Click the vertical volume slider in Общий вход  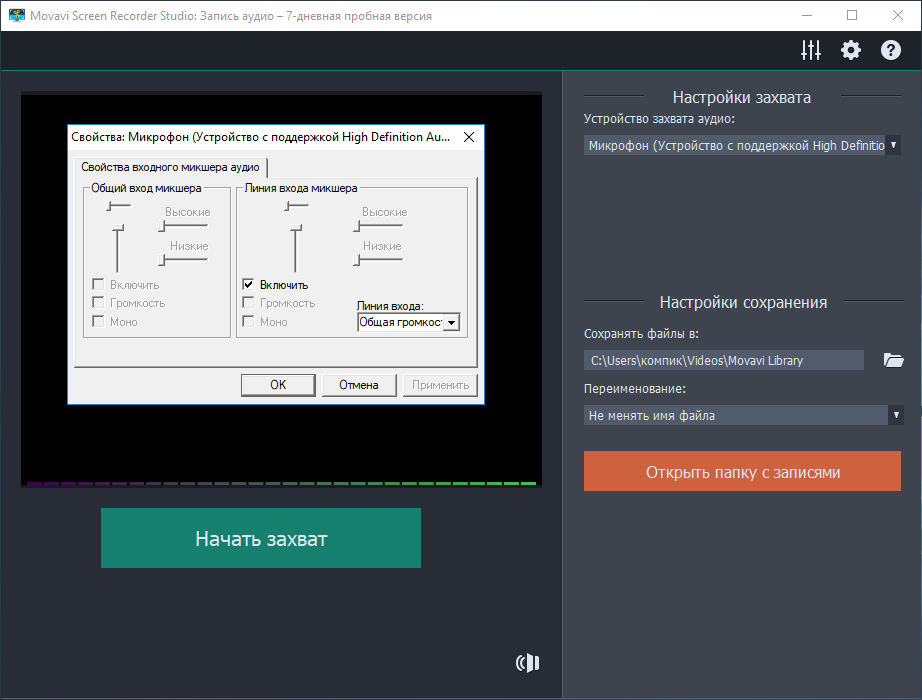[x=118, y=249]
